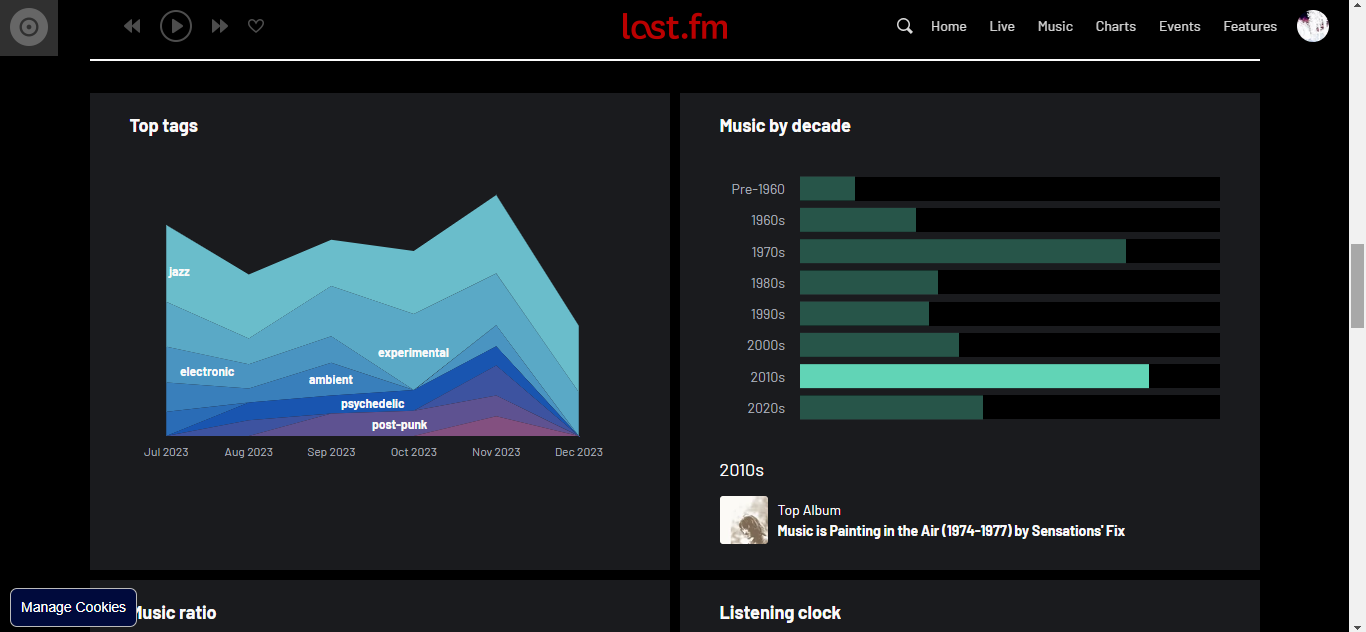Go to the Charts page
The image size is (1366, 632).
click(1115, 26)
